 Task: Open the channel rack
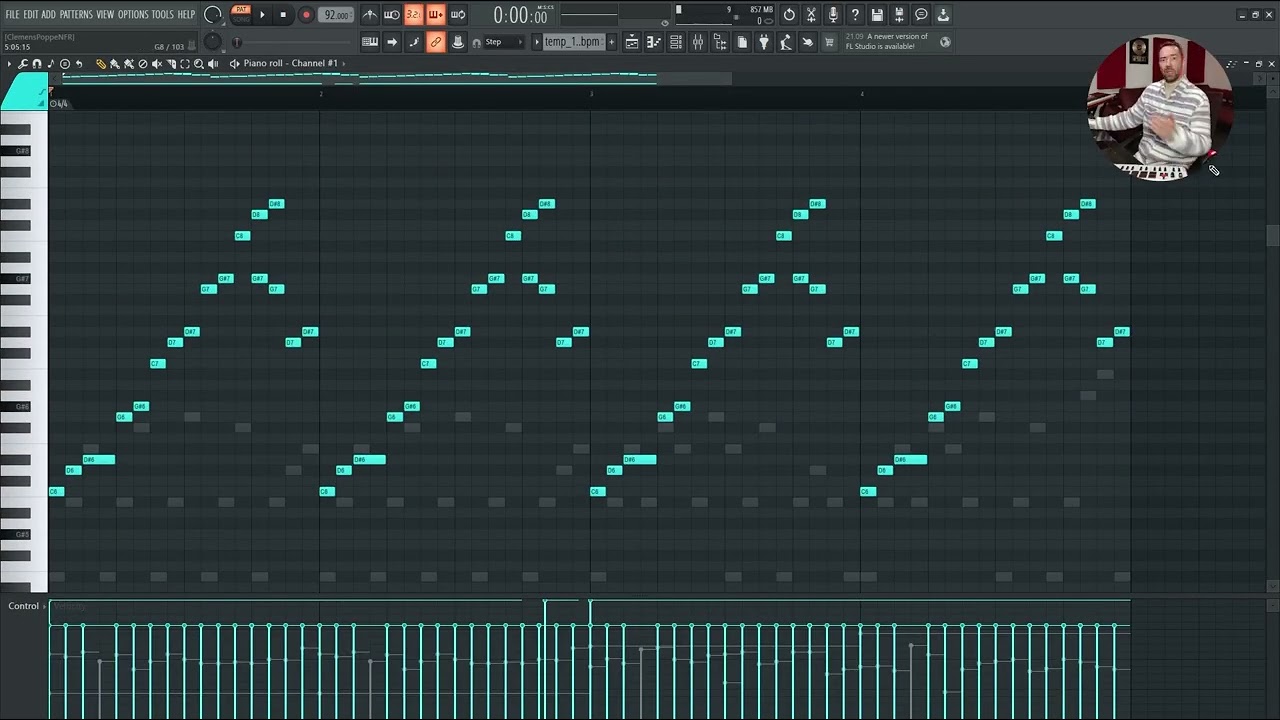click(x=676, y=42)
